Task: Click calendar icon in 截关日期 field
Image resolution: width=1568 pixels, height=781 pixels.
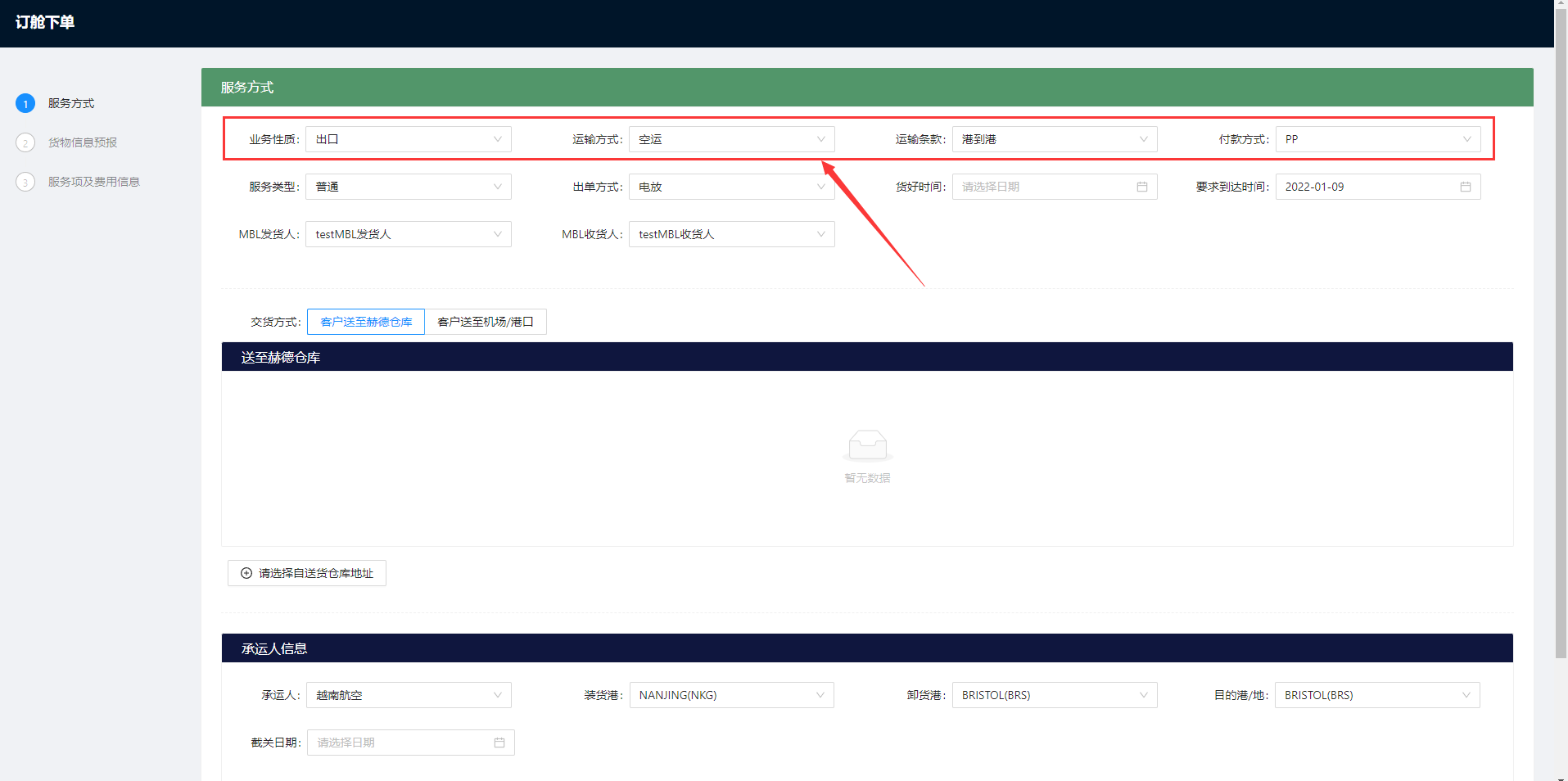Action: pyautogui.click(x=499, y=743)
